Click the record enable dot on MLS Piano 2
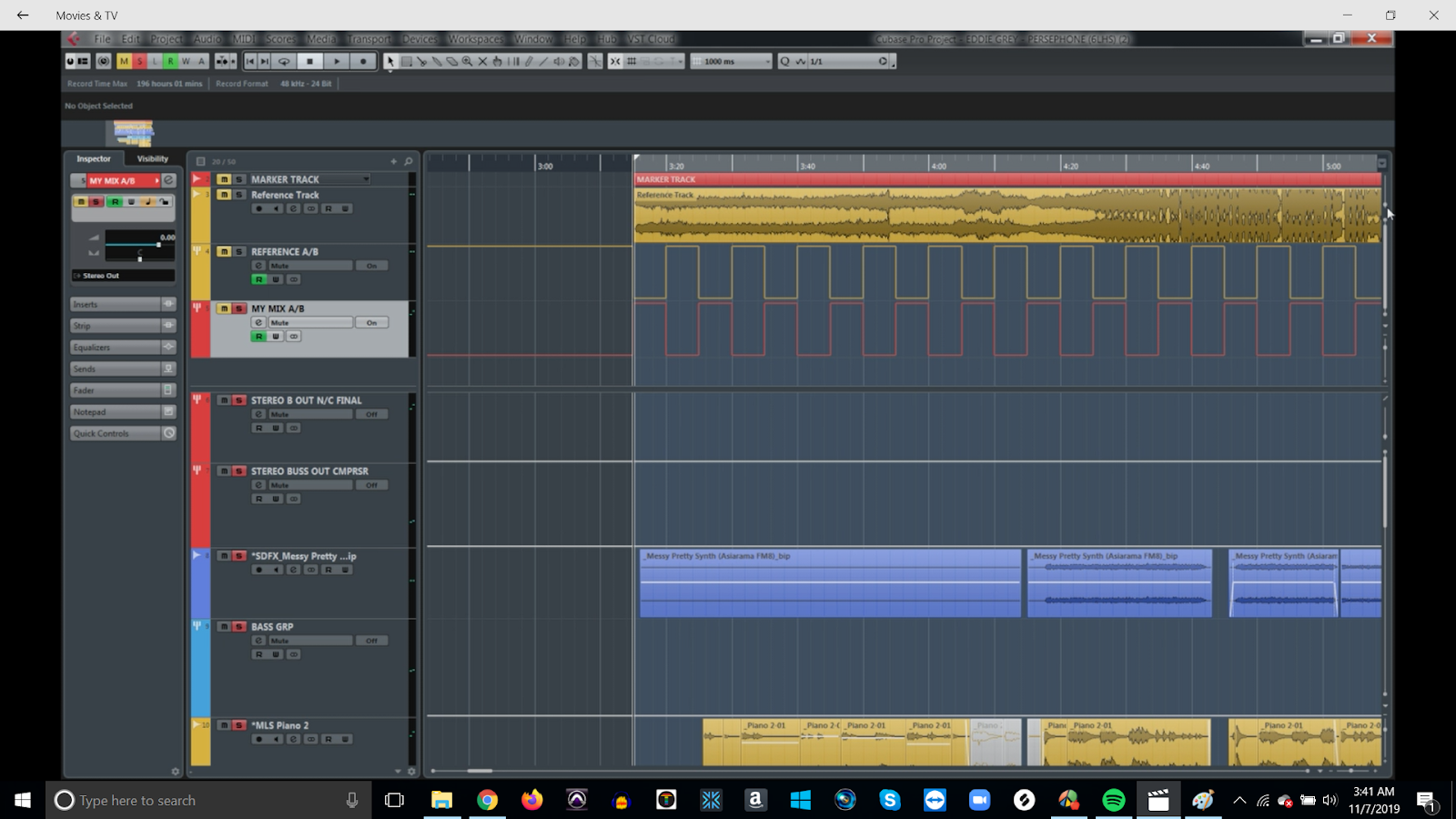 pyautogui.click(x=258, y=739)
